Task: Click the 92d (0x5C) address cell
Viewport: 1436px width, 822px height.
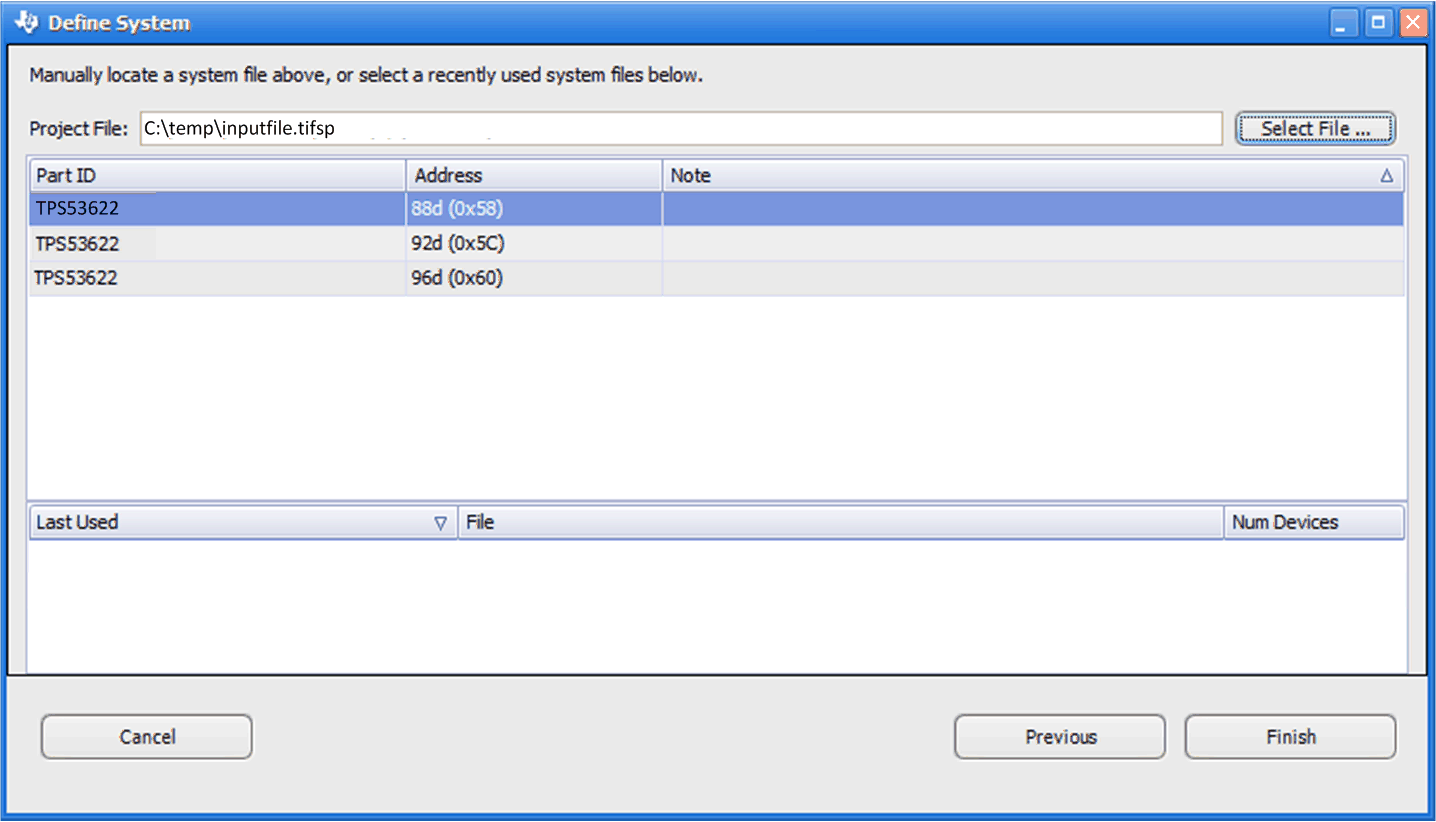Action: pyautogui.click(x=534, y=243)
